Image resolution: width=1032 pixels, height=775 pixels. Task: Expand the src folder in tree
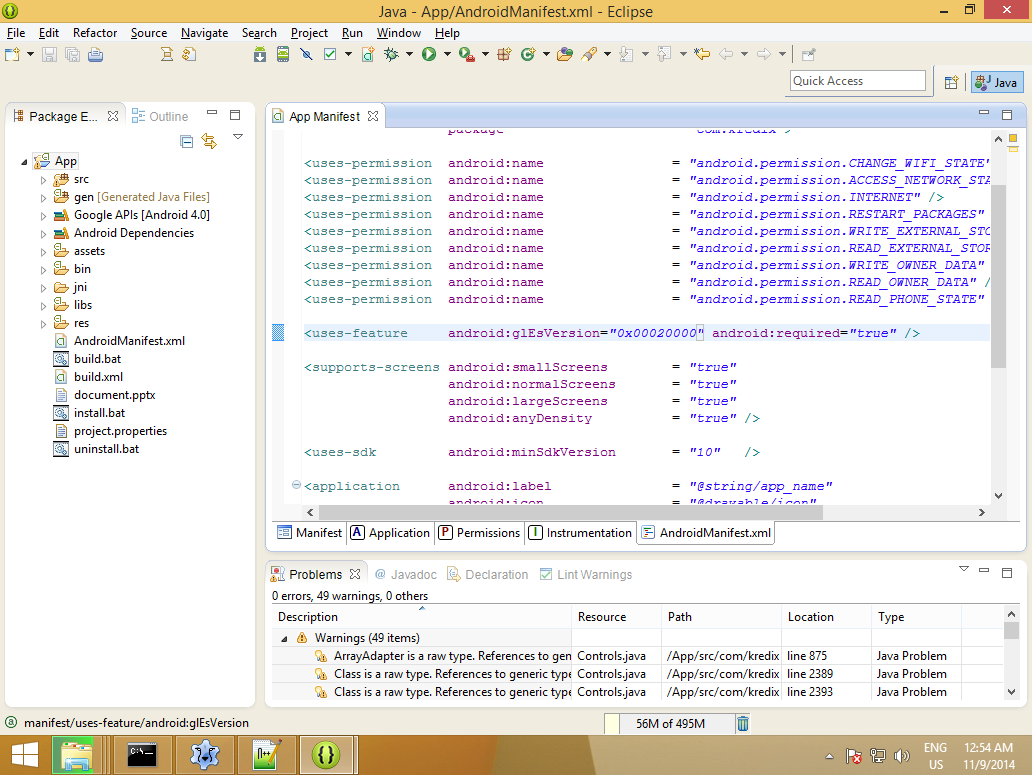(43, 180)
